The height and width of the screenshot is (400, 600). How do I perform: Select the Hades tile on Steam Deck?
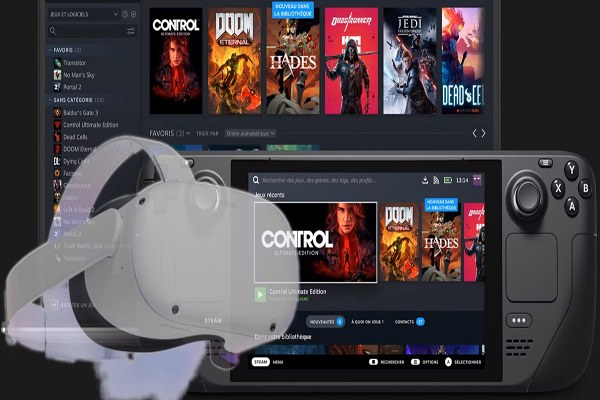[441, 242]
